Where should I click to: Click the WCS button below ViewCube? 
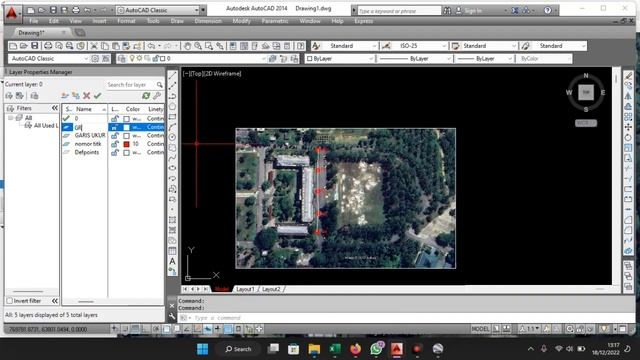(586, 123)
